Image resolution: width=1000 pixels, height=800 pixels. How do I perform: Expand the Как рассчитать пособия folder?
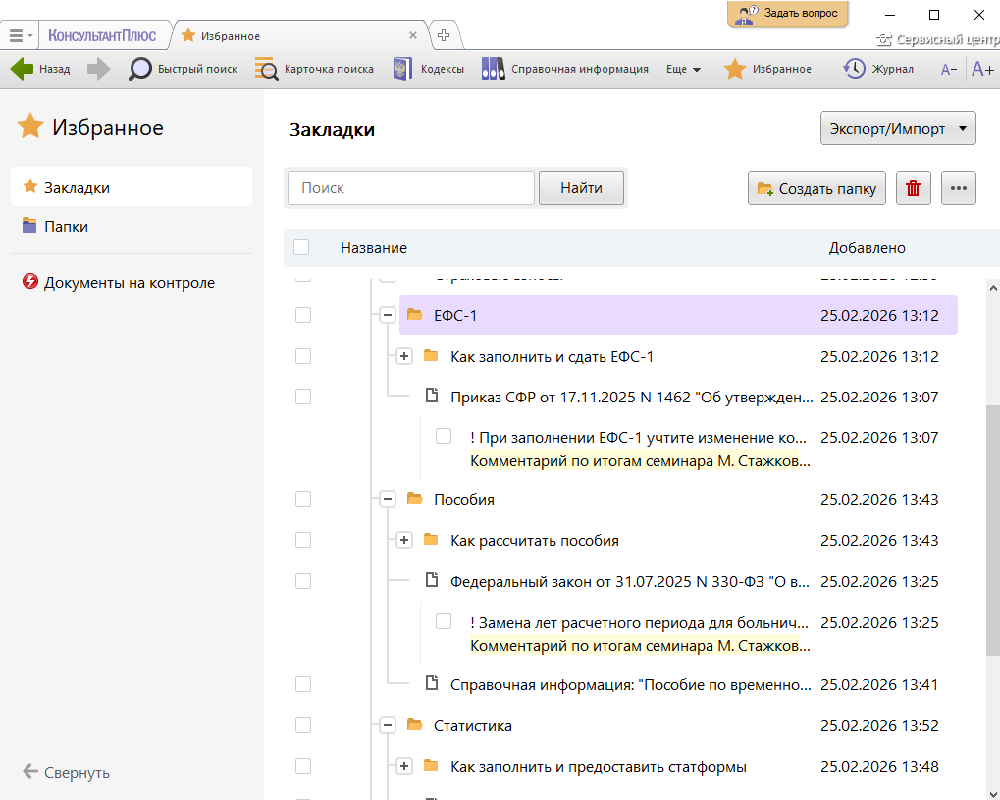pyautogui.click(x=404, y=540)
